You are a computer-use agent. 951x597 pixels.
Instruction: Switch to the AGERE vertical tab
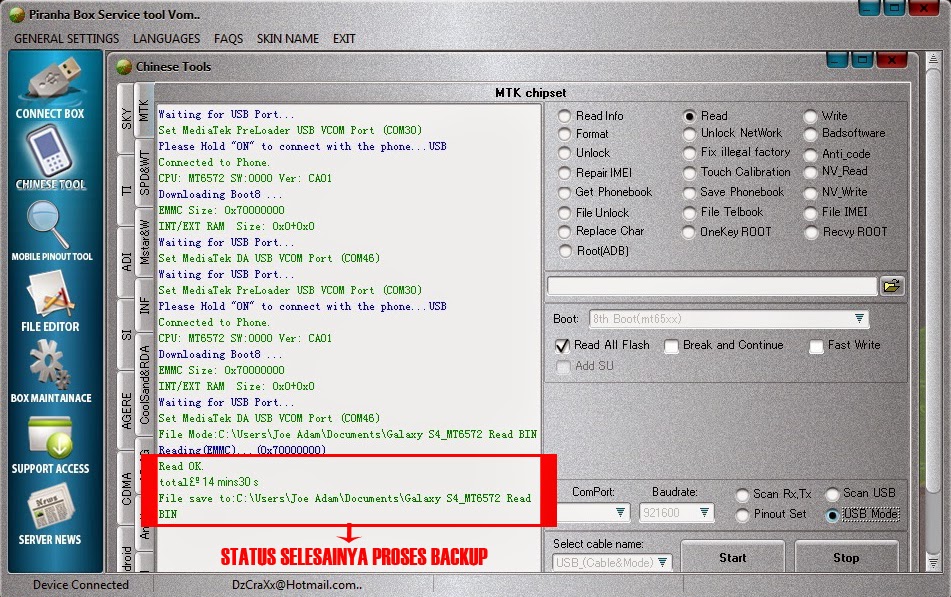point(126,410)
